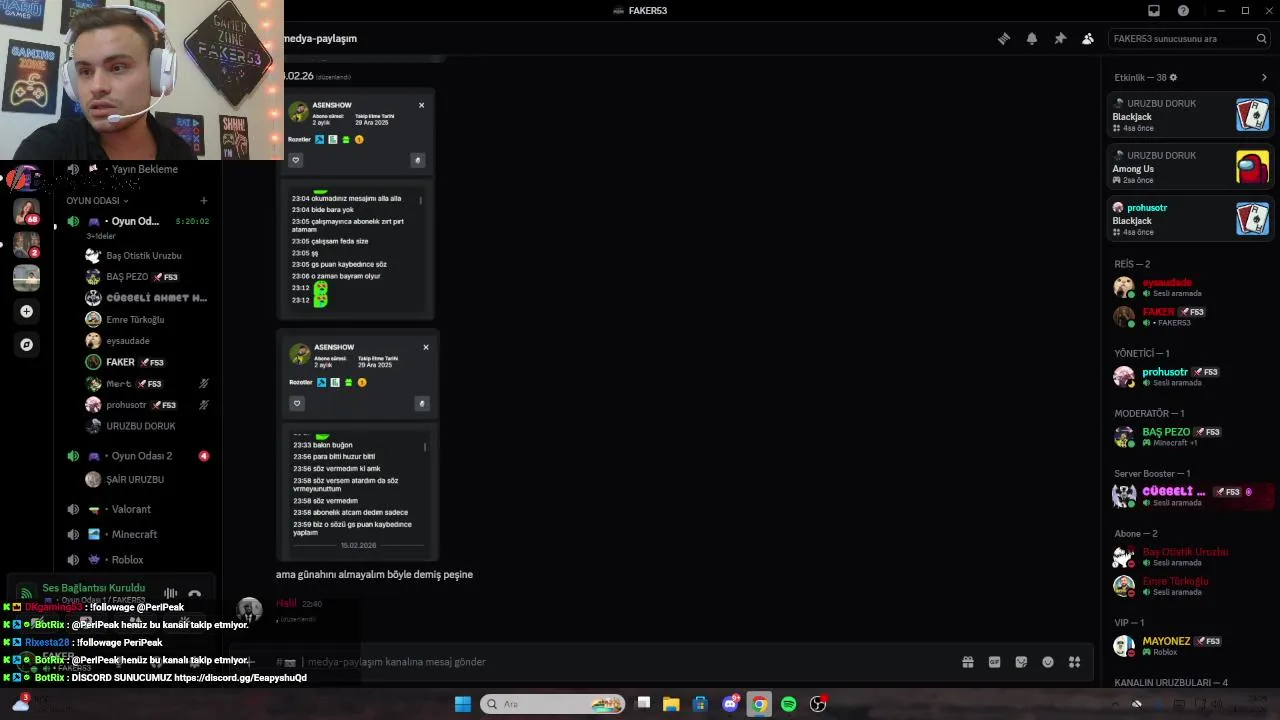Image resolution: width=1280 pixels, height=720 pixels.
Task: Open the threads icon in the channel header
Action: [x=1004, y=39]
